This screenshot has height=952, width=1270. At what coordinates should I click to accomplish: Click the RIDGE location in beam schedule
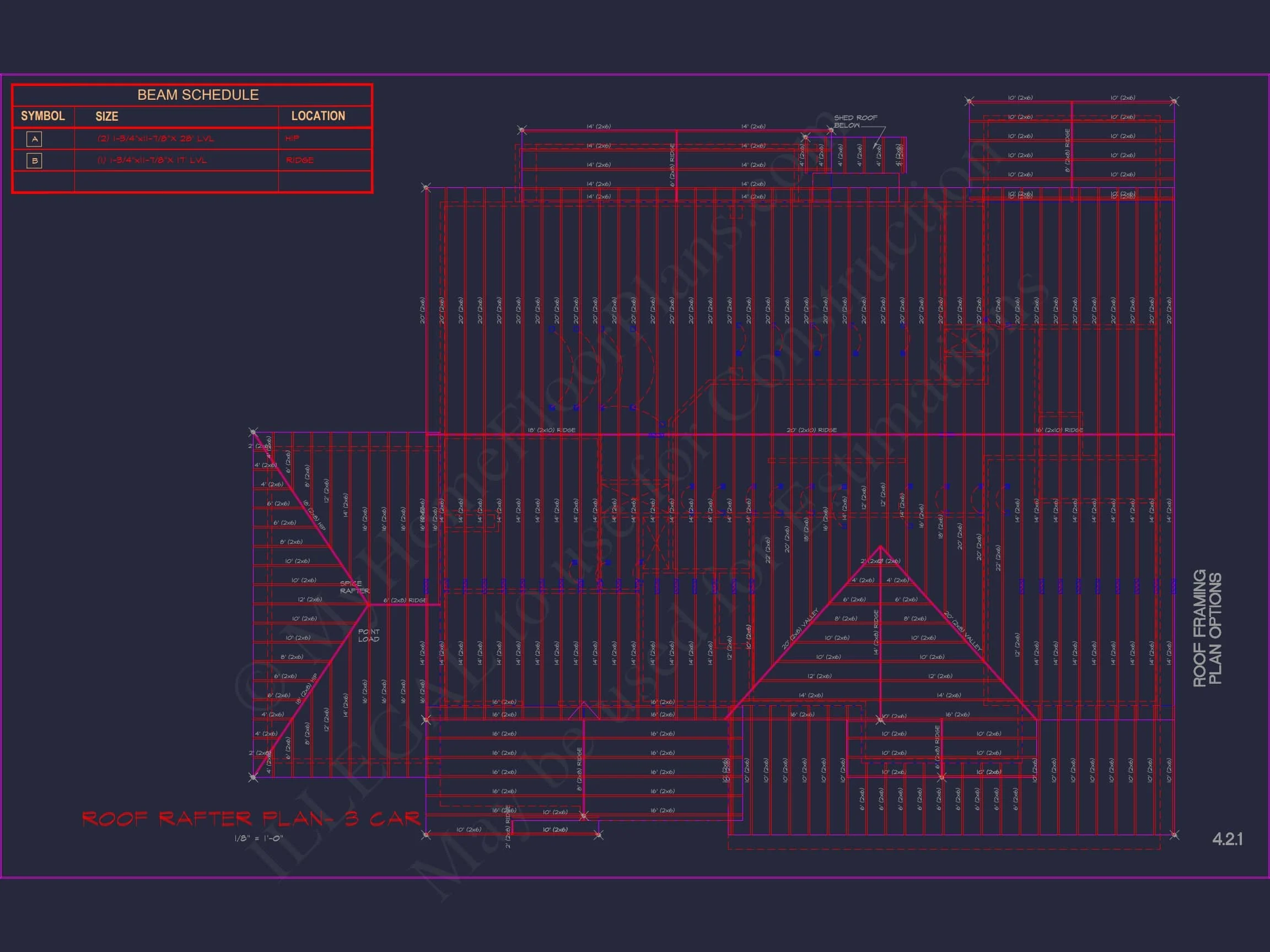click(x=300, y=160)
